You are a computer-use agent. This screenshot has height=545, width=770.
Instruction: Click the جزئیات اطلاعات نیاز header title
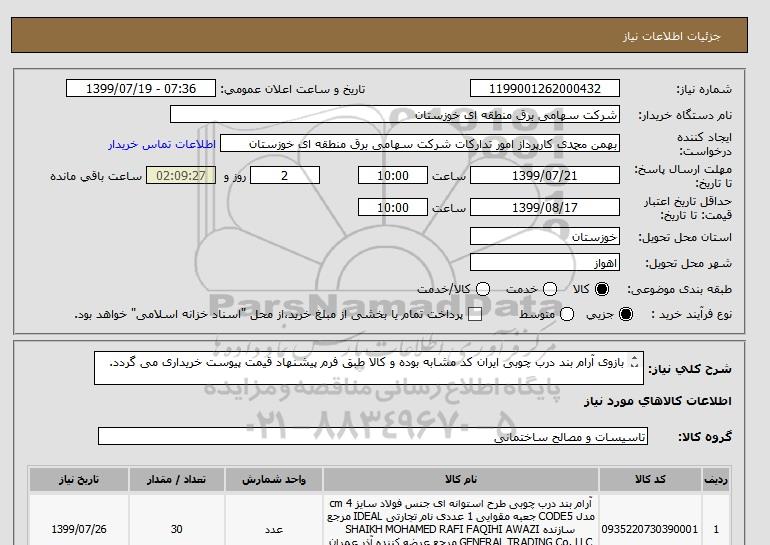(671, 36)
